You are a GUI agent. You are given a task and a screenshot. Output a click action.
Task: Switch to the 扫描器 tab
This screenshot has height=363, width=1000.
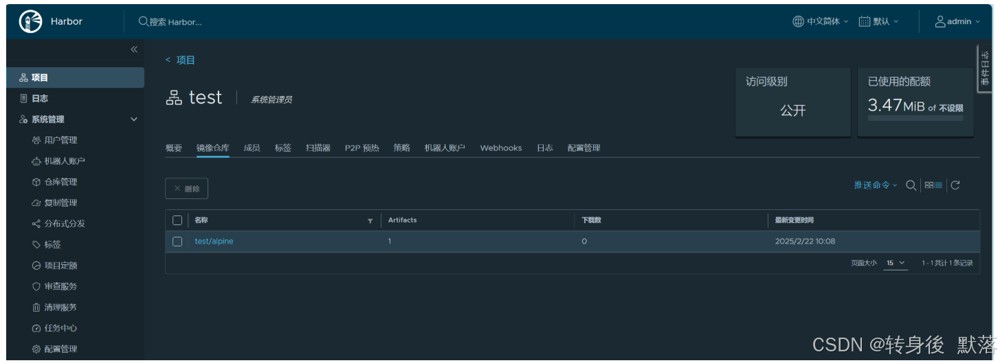point(318,148)
